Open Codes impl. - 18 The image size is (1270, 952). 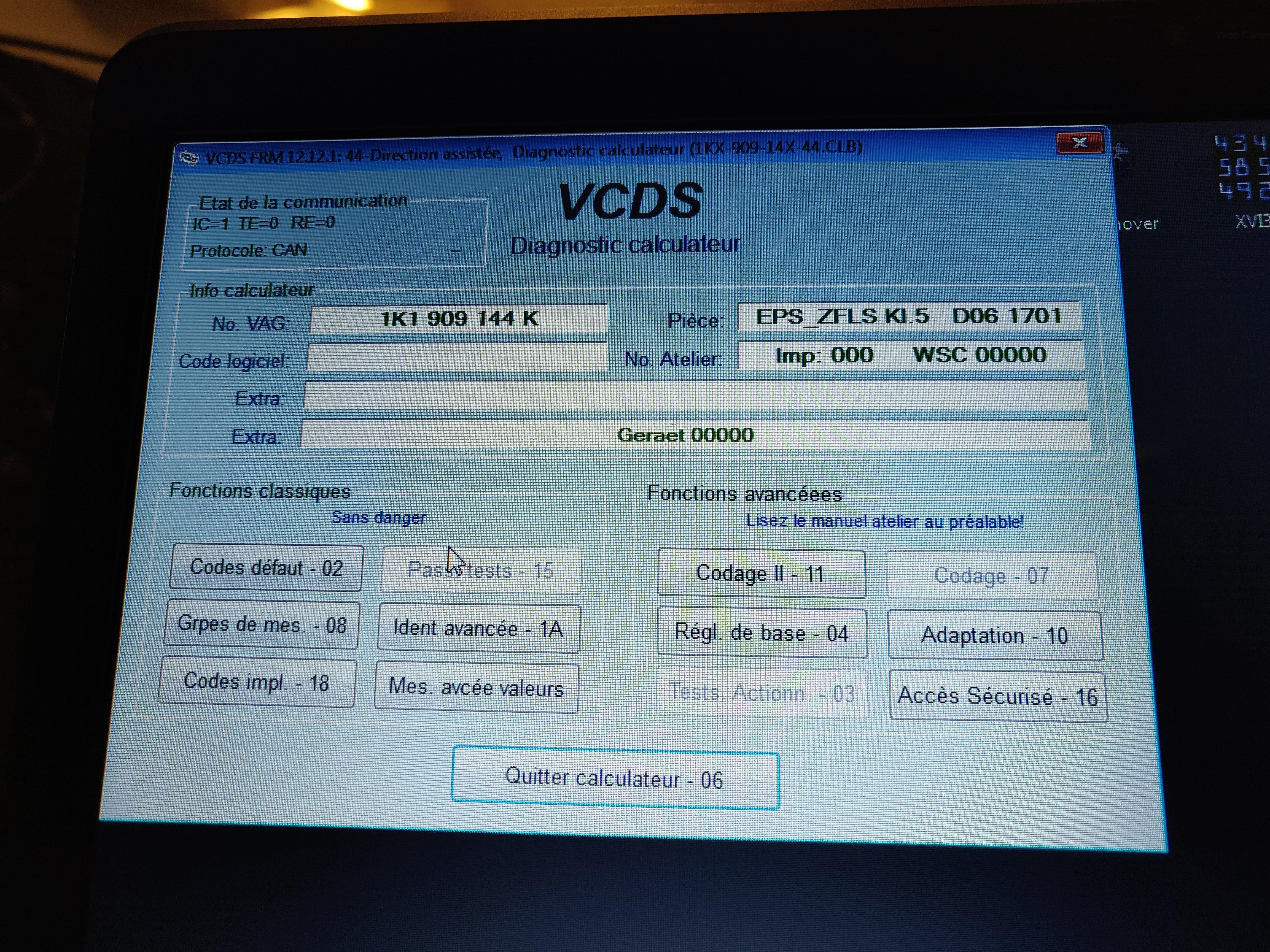(257, 682)
